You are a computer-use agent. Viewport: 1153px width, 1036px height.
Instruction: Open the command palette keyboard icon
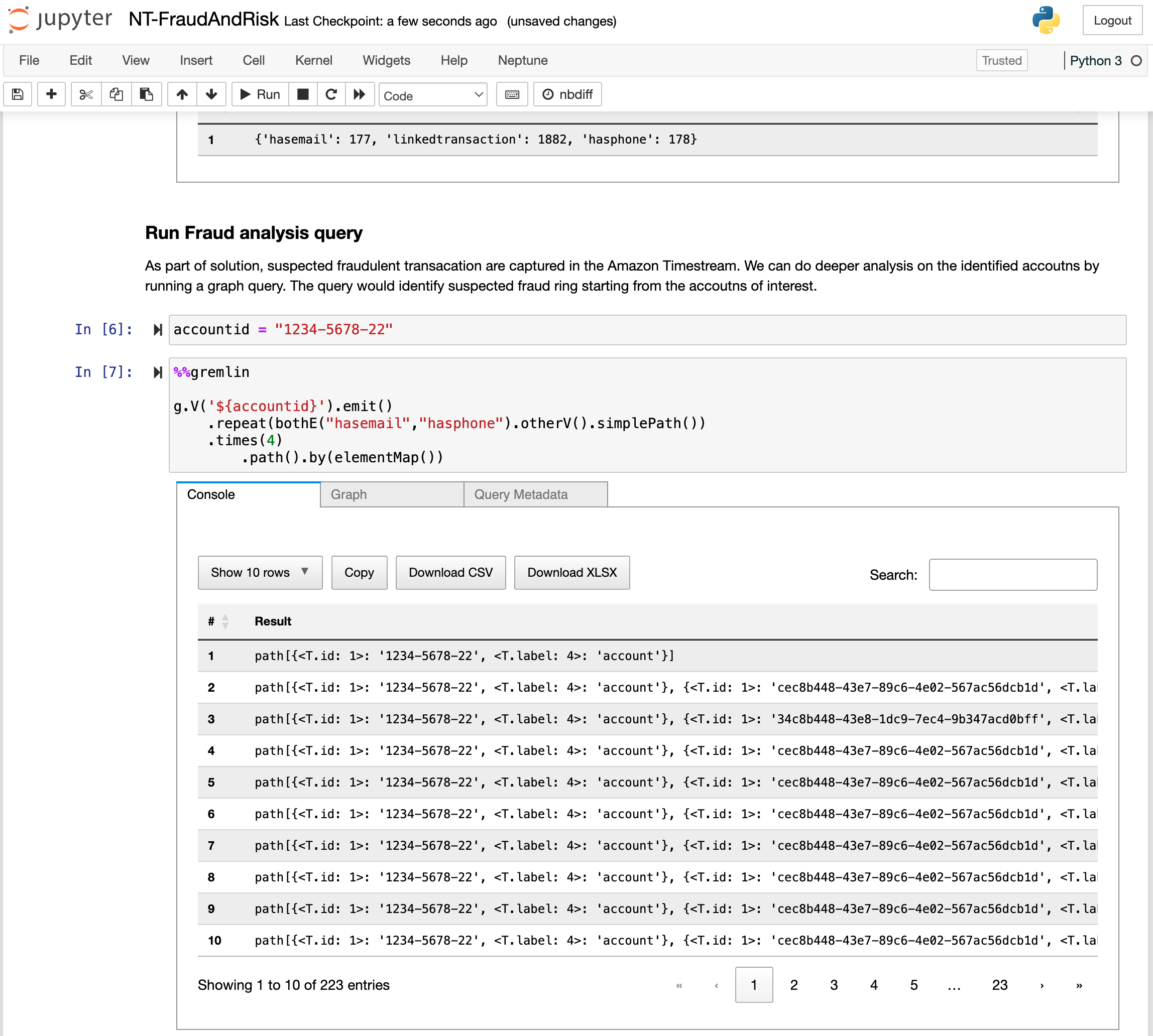click(x=512, y=94)
